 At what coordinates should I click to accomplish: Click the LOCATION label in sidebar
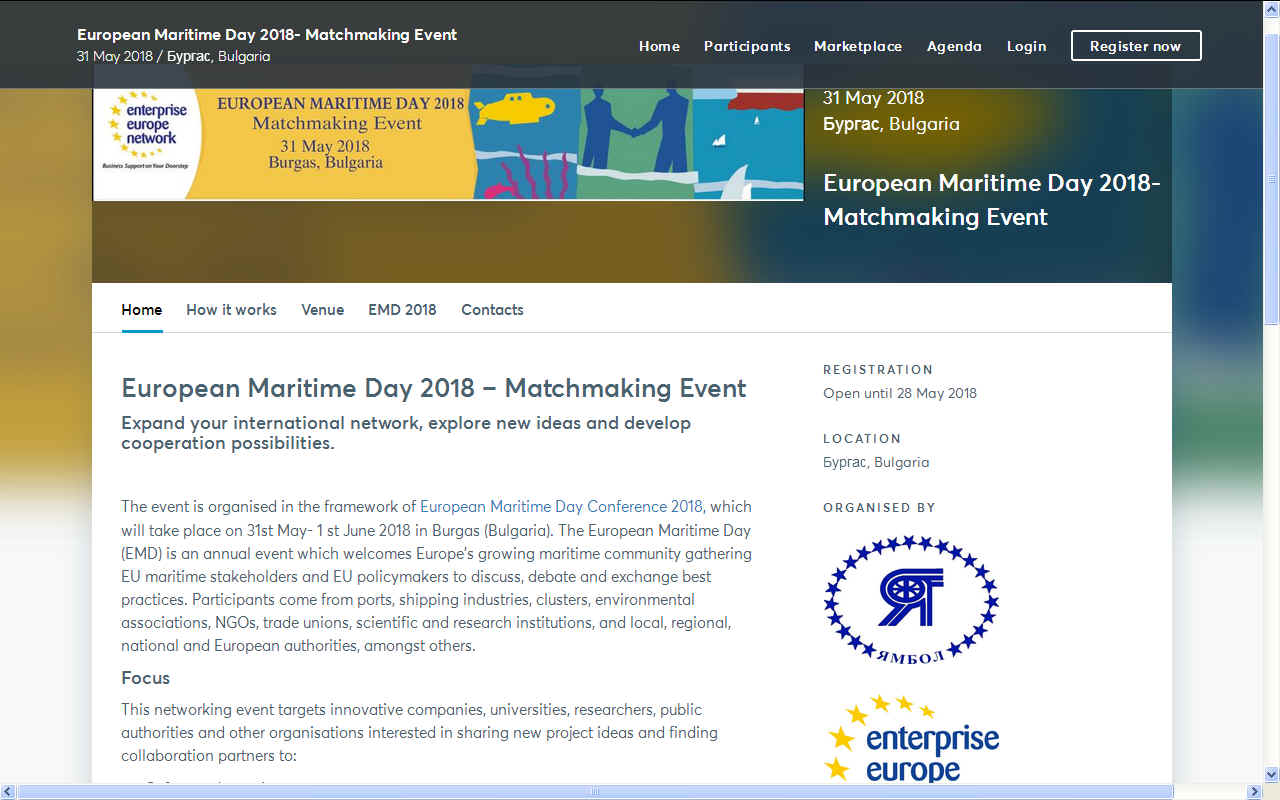[862, 439]
